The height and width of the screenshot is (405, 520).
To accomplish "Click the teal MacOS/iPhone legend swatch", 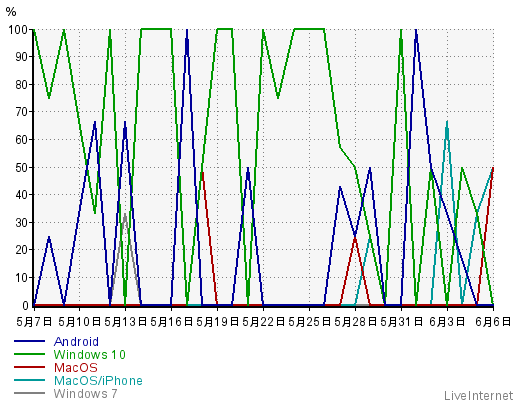I will pos(29,380).
